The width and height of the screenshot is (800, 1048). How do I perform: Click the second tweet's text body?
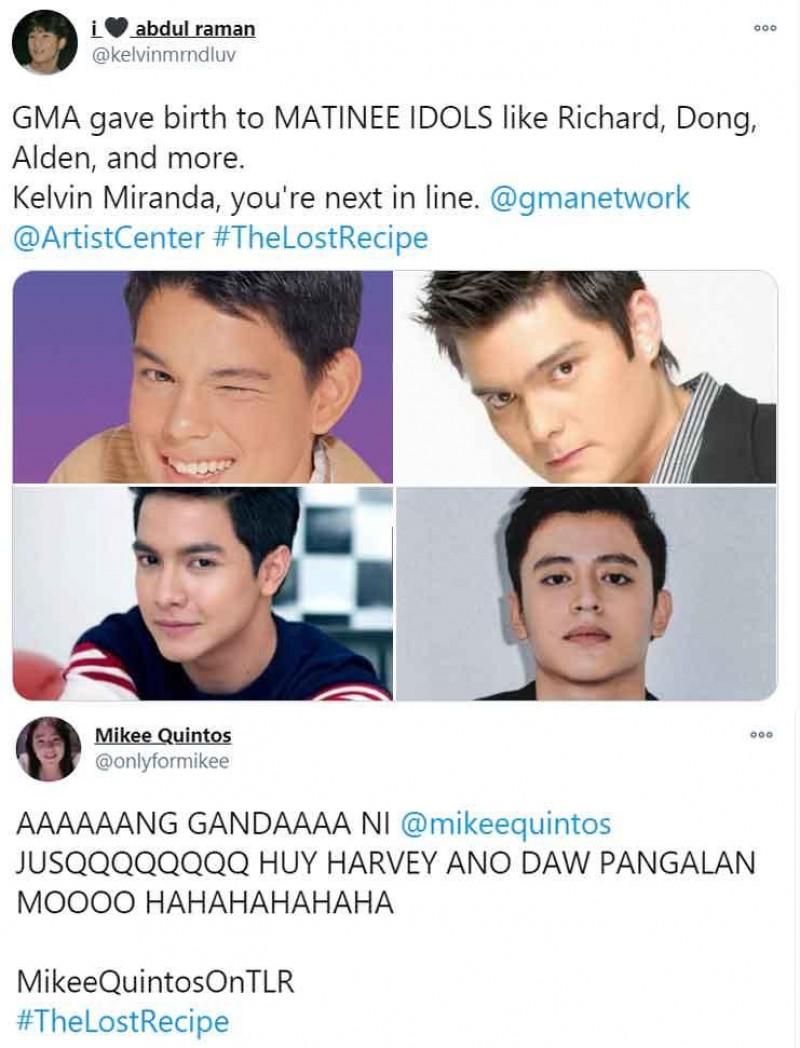[x=386, y=863]
